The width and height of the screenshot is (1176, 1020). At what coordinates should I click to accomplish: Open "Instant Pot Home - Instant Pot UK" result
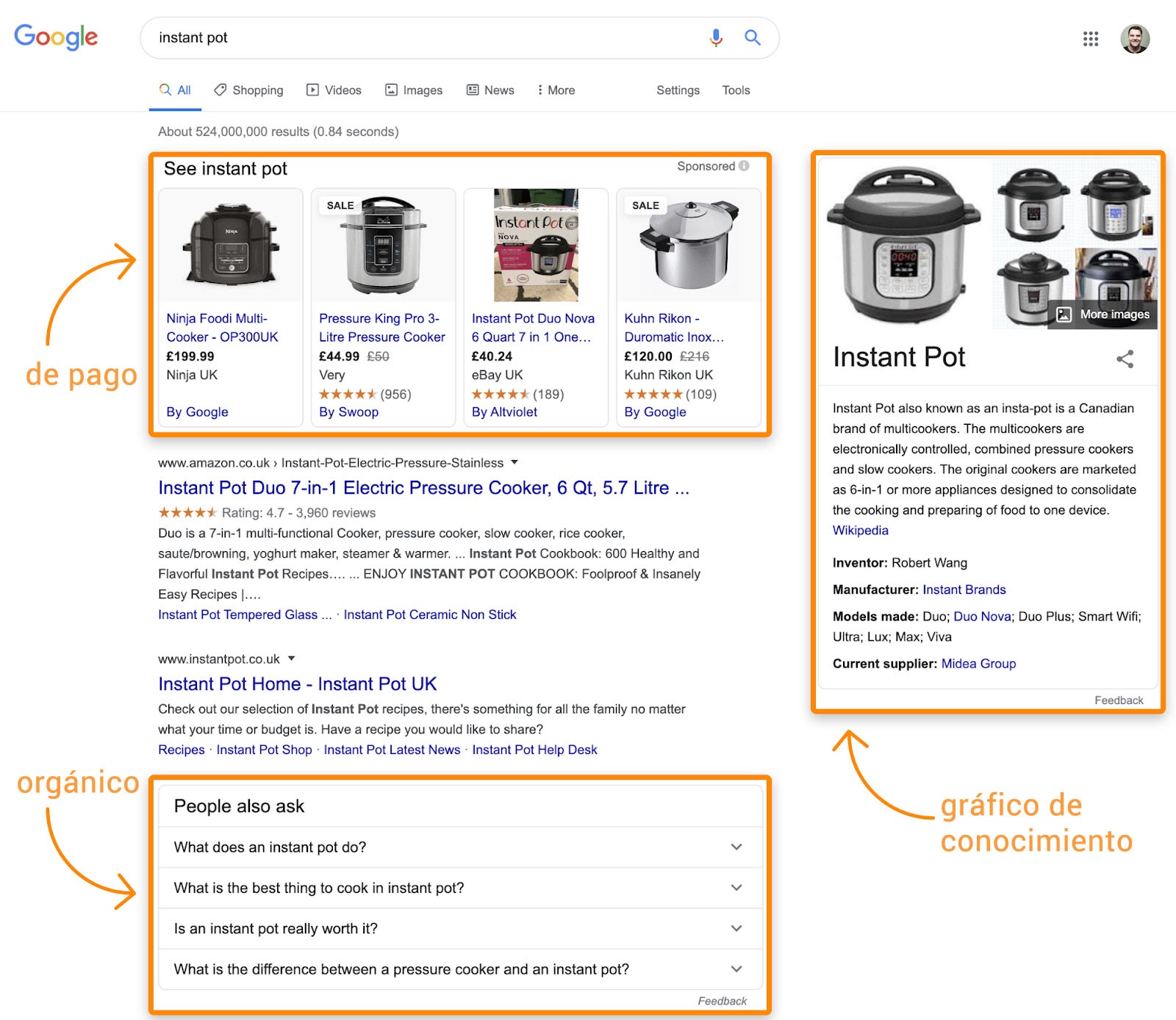click(297, 683)
